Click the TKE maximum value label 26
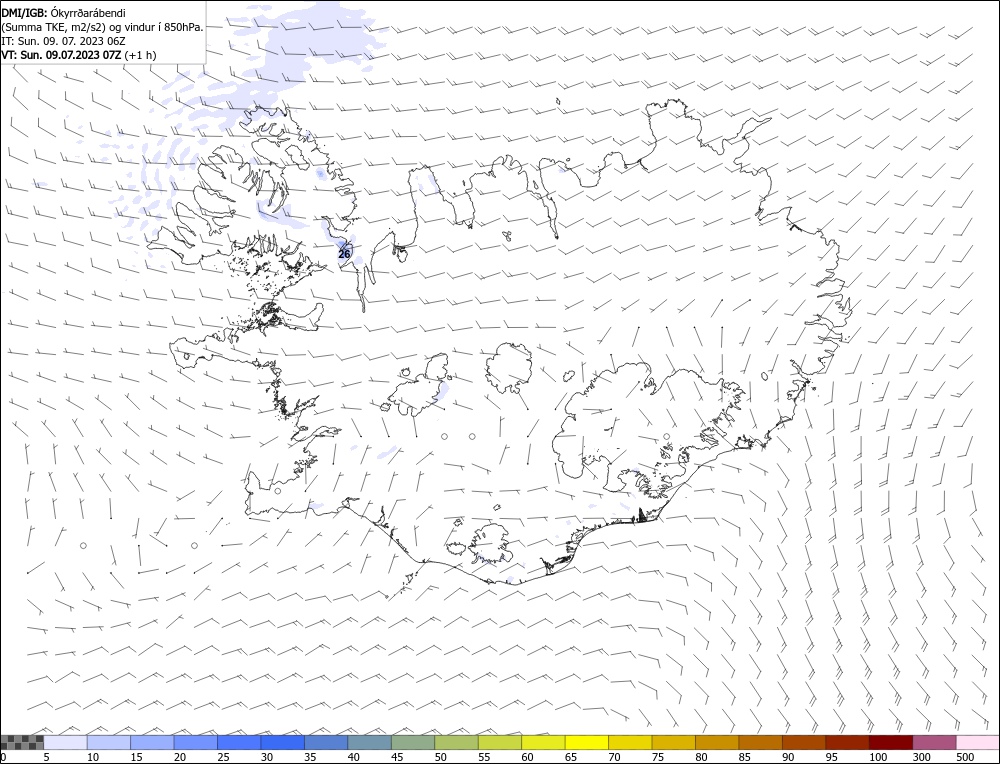The height and width of the screenshot is (764, 1000). (344, 254)
